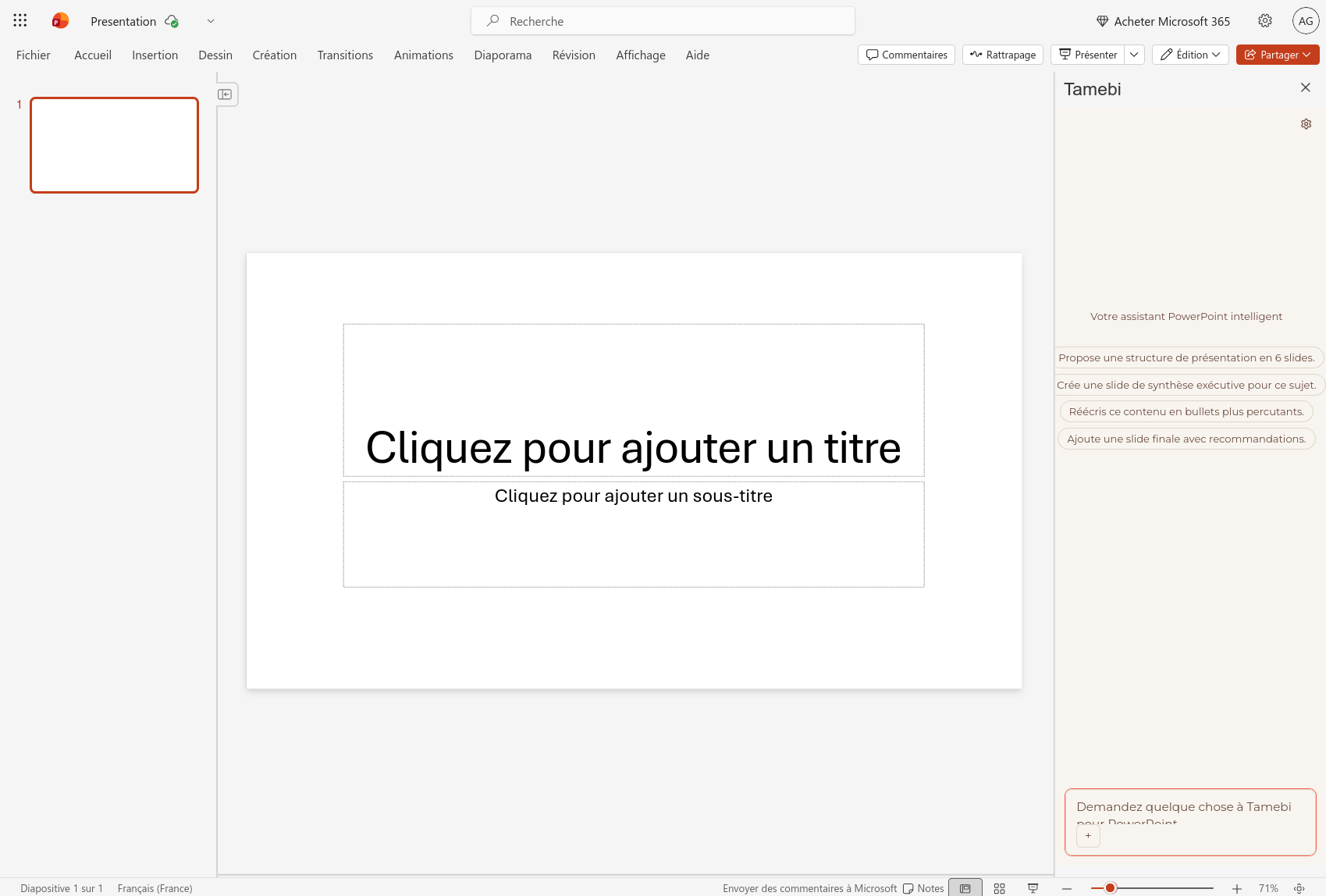Expand the Présenter dropdown arrow
Screen dimensions: 1326x896
[1134, 55]
